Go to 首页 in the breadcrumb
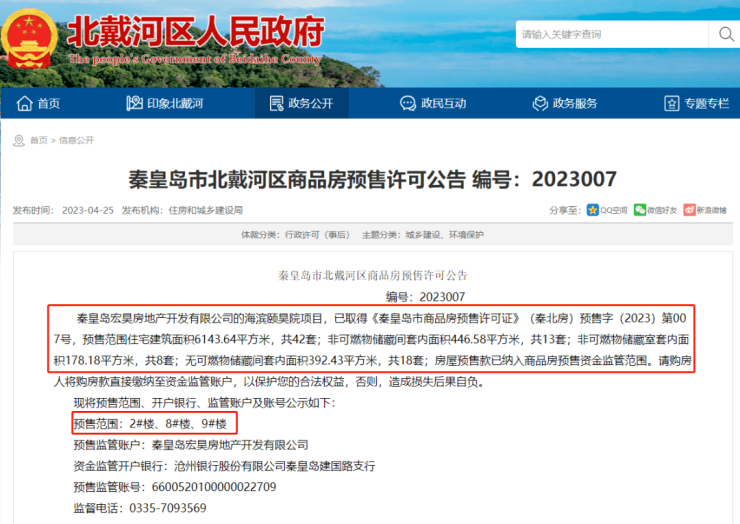This screenshot has width=740, height=524. [x=39, y=140]
